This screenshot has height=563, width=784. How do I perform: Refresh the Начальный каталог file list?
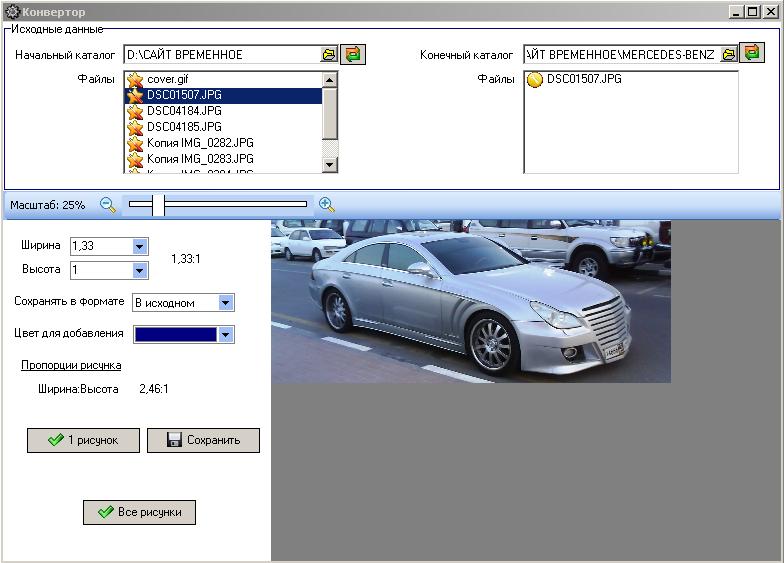click(353, 54)
